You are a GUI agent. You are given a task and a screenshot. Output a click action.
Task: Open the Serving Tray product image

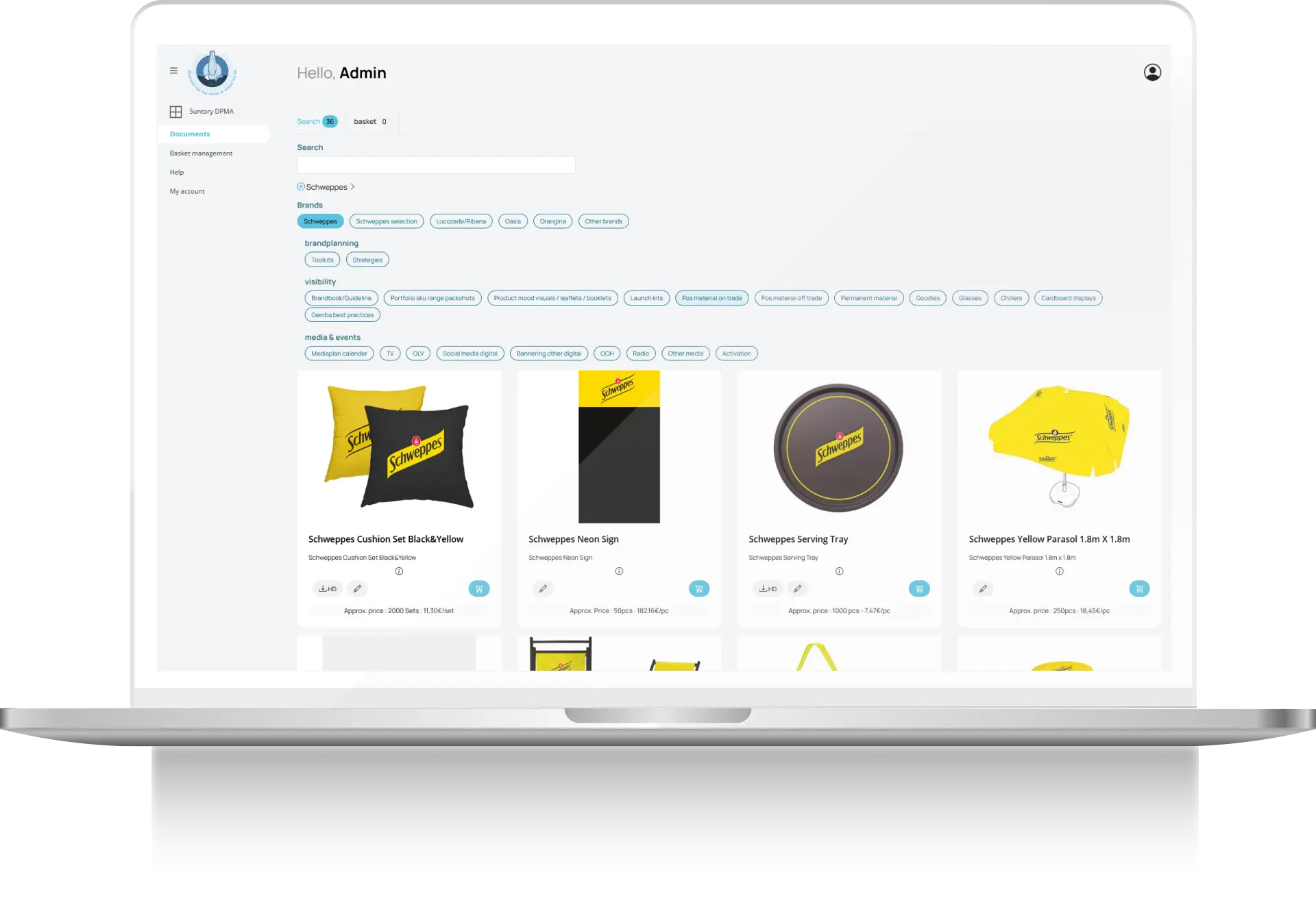[x=838, y=447]
